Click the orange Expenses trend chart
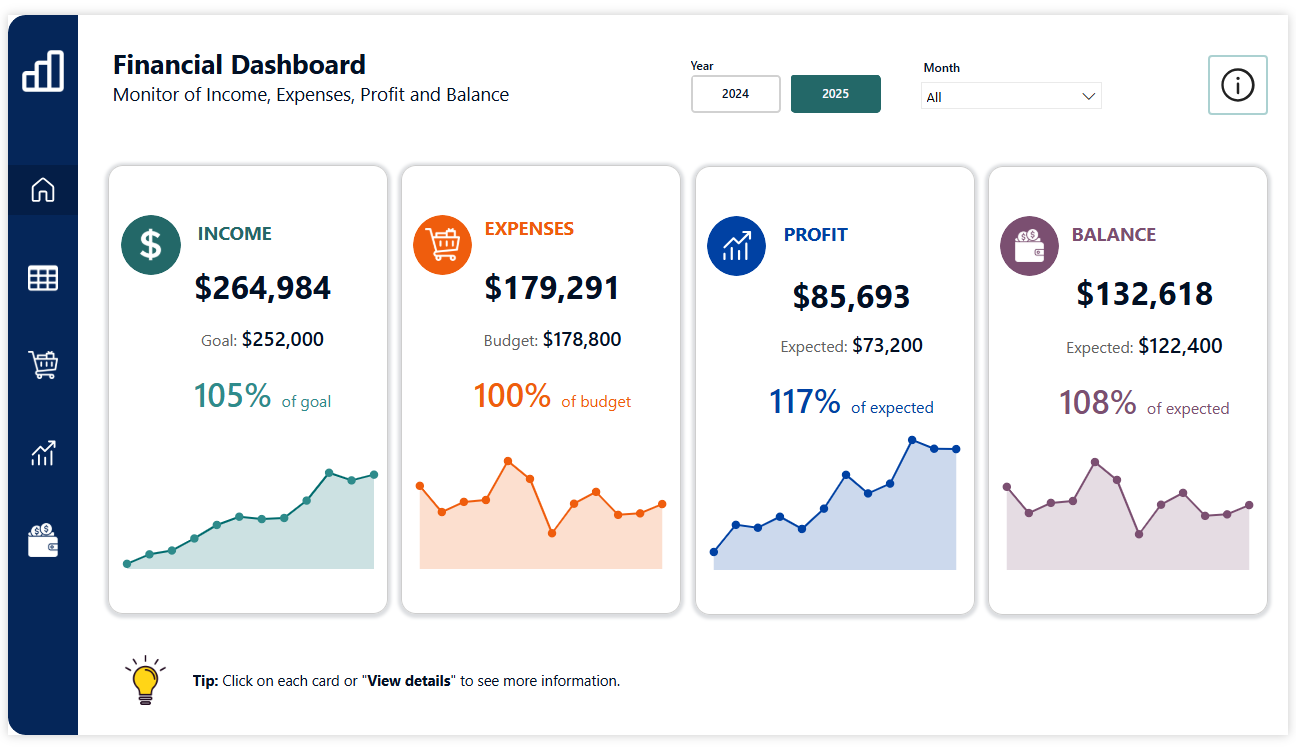This screenshot has height=748, width=1296. point(541,515)
